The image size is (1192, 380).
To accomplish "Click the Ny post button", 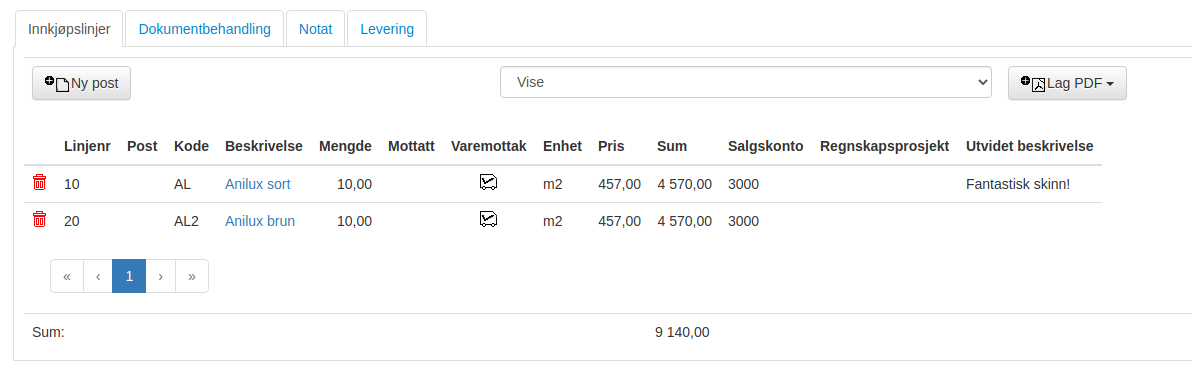I will click(81, 83).
